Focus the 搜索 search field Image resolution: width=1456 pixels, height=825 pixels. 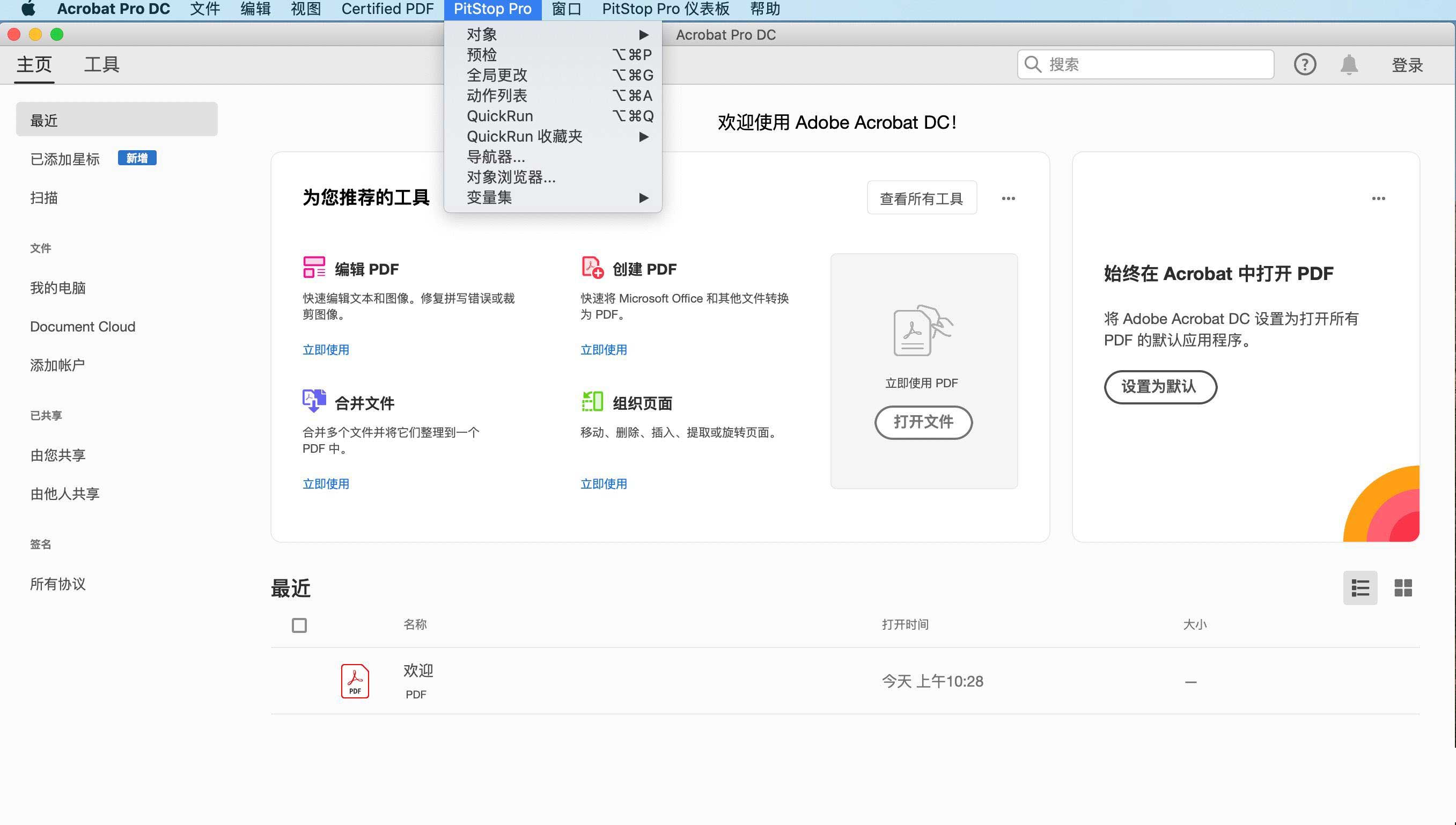click(x=1145, y=64)
